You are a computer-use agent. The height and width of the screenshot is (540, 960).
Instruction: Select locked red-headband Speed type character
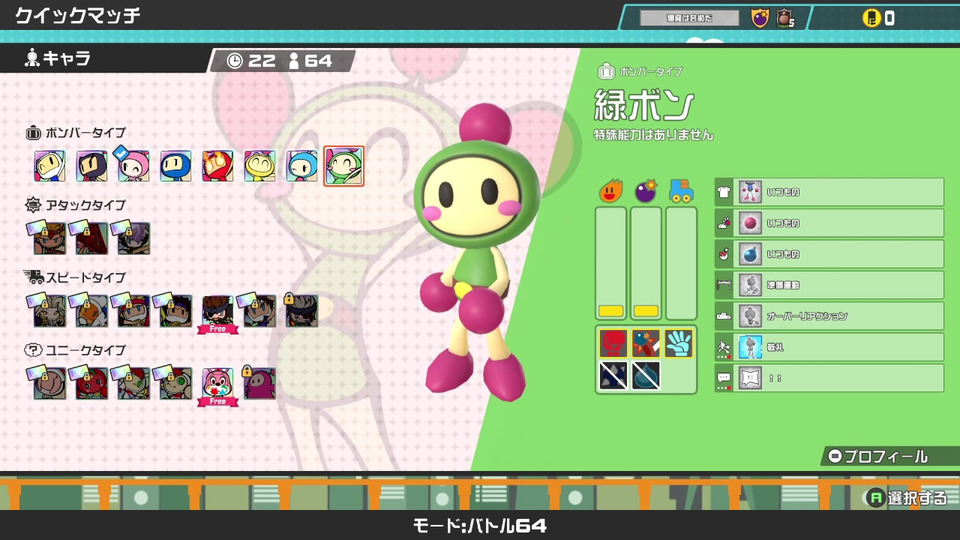133,310
